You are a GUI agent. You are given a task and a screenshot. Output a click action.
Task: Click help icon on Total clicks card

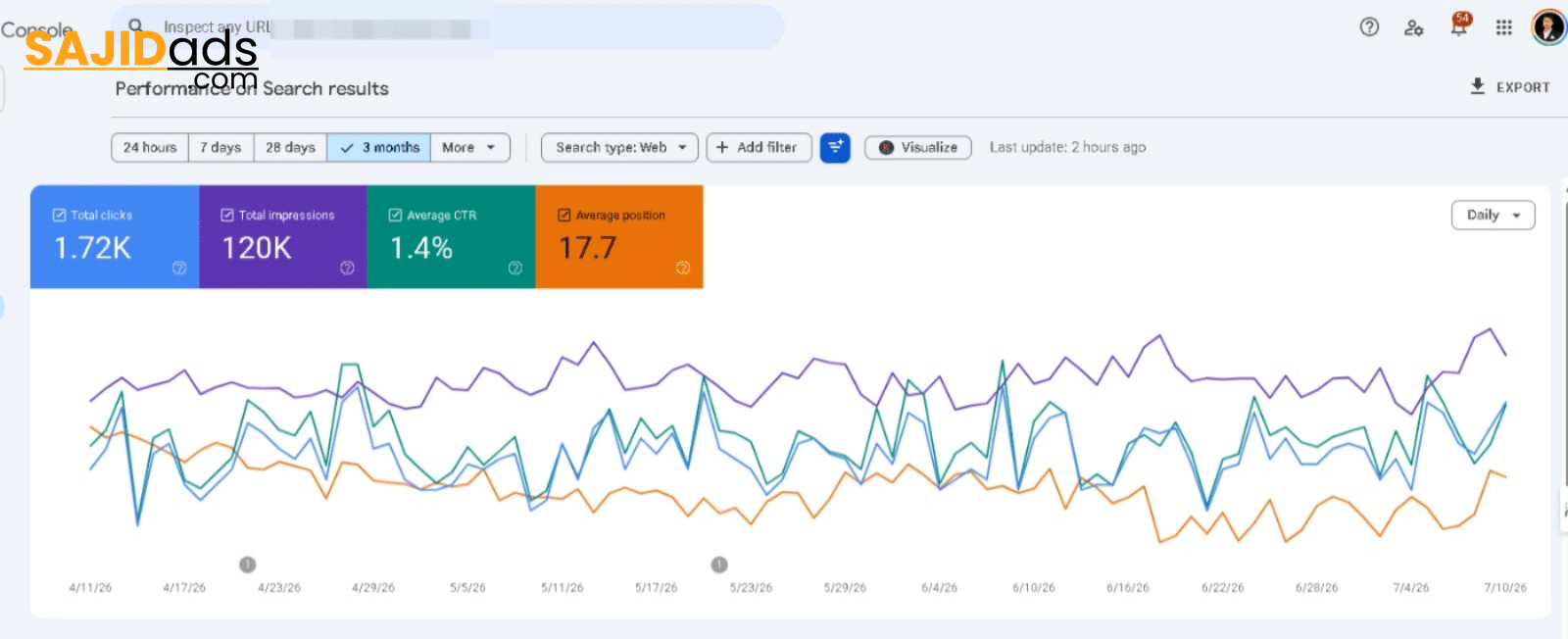coord(179,268)
